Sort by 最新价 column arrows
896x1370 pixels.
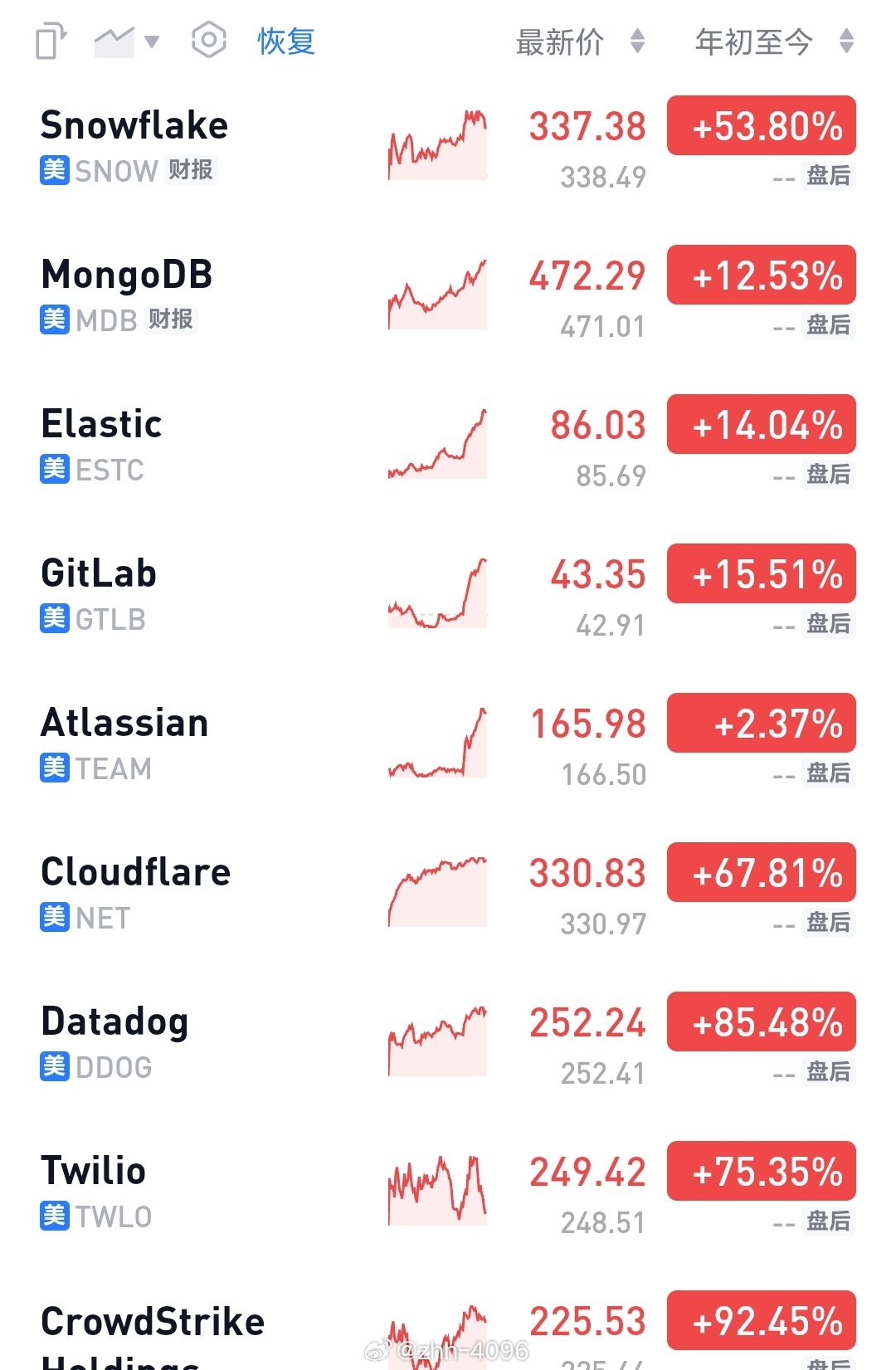[x=637, y=41]
